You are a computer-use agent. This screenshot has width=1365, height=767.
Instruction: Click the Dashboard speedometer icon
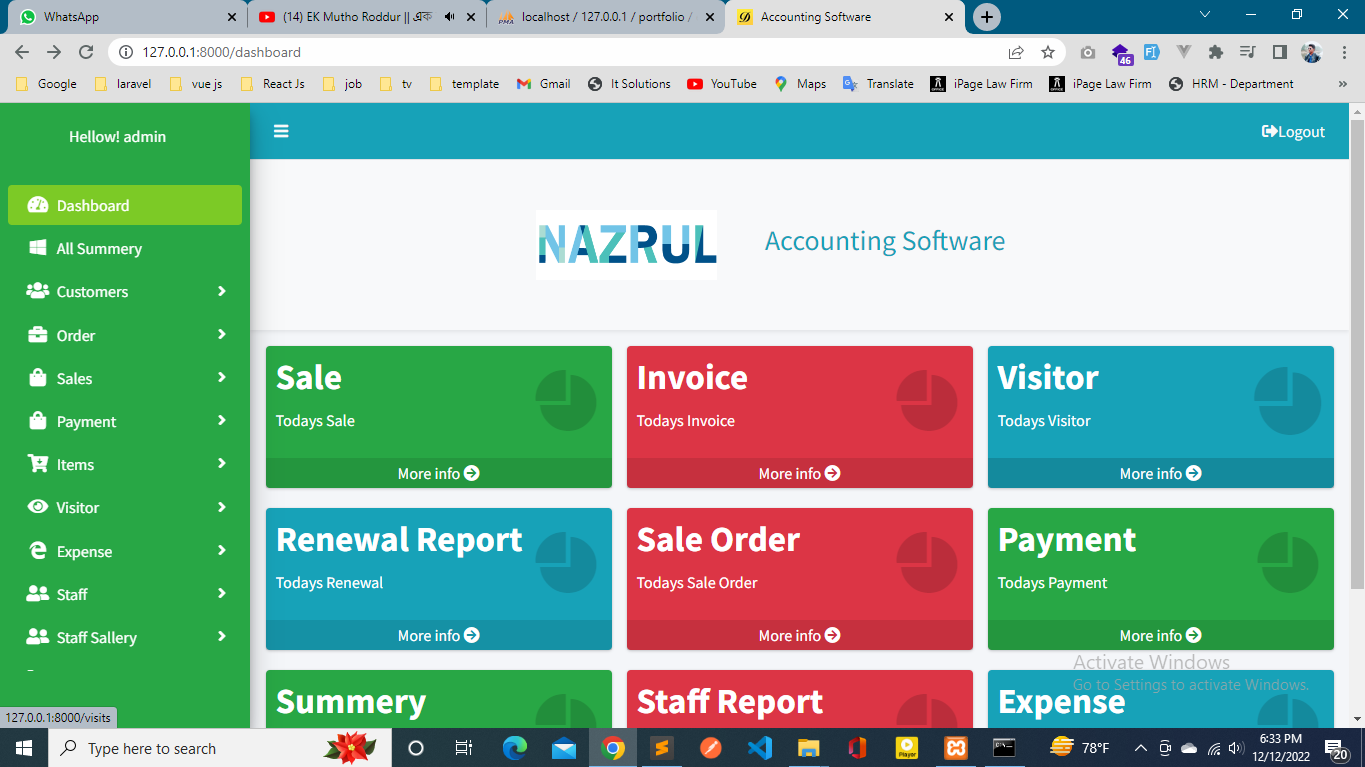[x=38, y=205]
